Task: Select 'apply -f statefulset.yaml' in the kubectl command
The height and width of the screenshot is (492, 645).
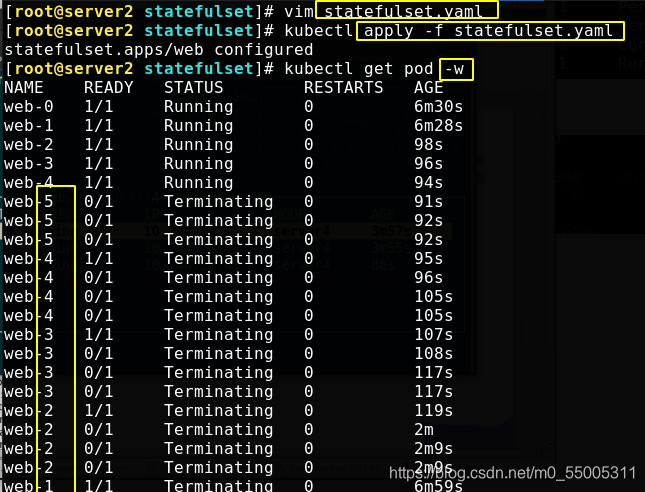Action: tap(488, 31)
